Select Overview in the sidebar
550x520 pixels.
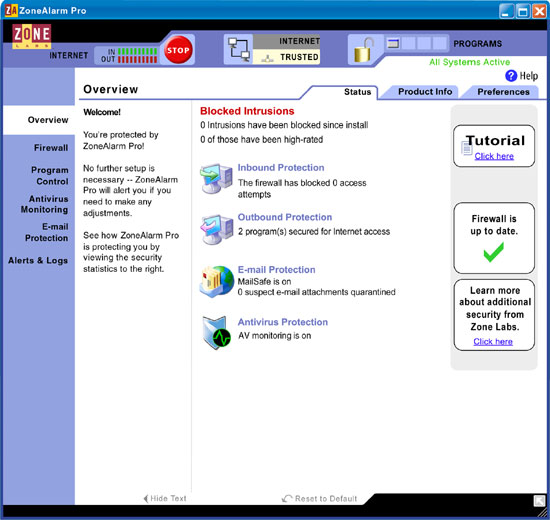48,120
